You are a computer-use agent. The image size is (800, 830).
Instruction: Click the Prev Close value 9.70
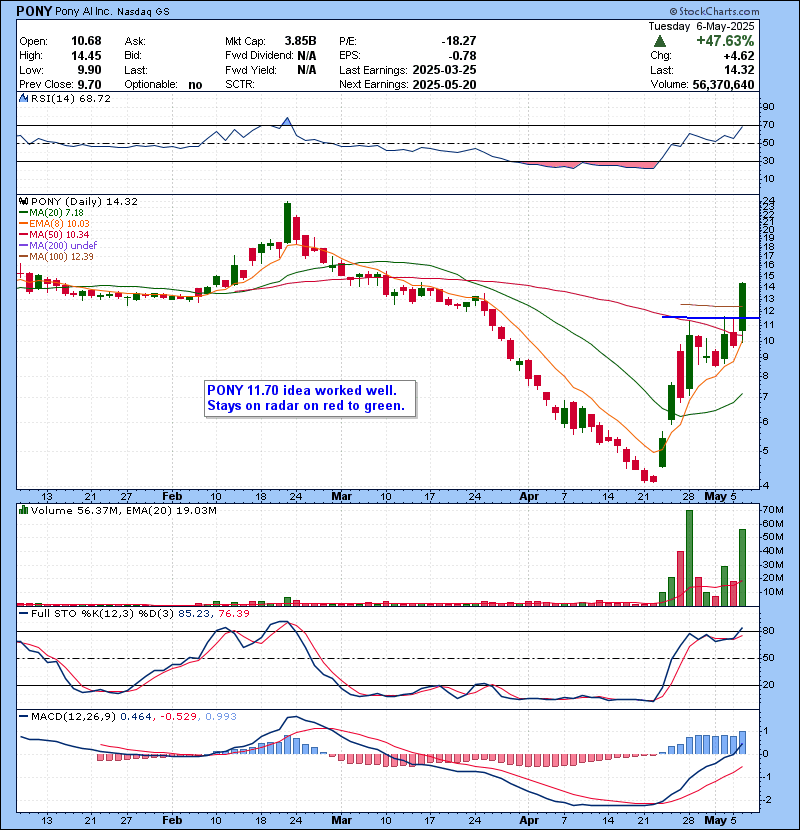pos(89,85)
